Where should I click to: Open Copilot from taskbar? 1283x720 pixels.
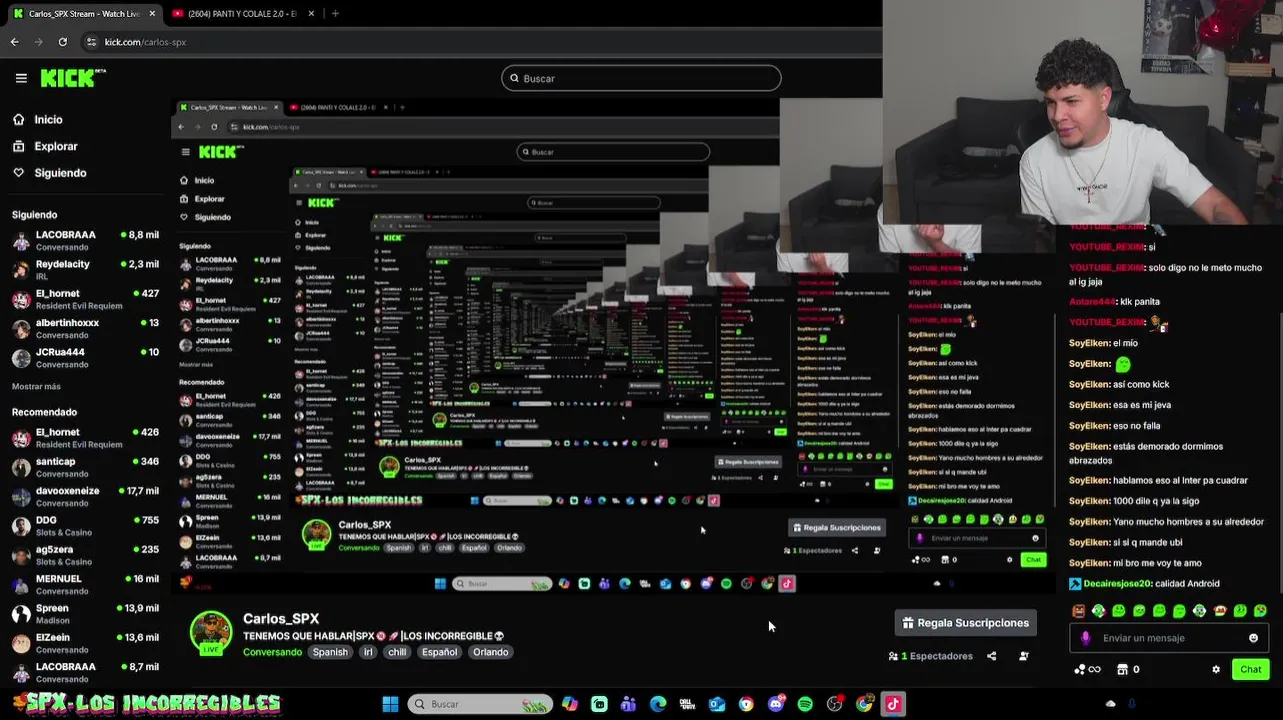tap(570, 704)
